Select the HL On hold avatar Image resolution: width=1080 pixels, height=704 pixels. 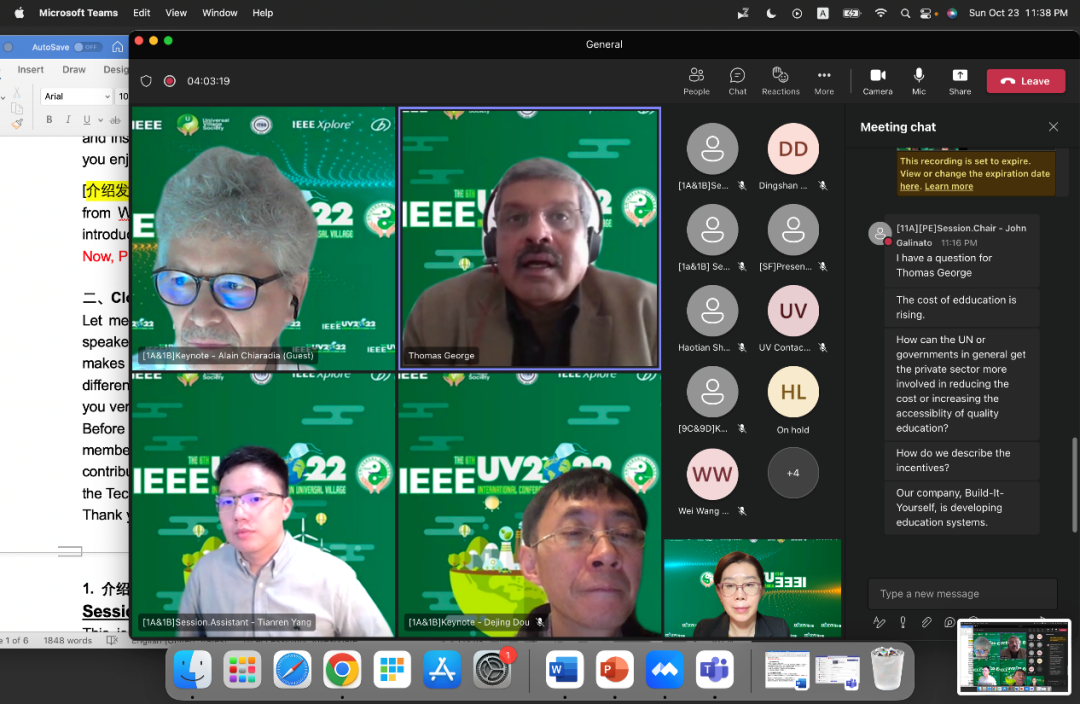coord(793,392)
